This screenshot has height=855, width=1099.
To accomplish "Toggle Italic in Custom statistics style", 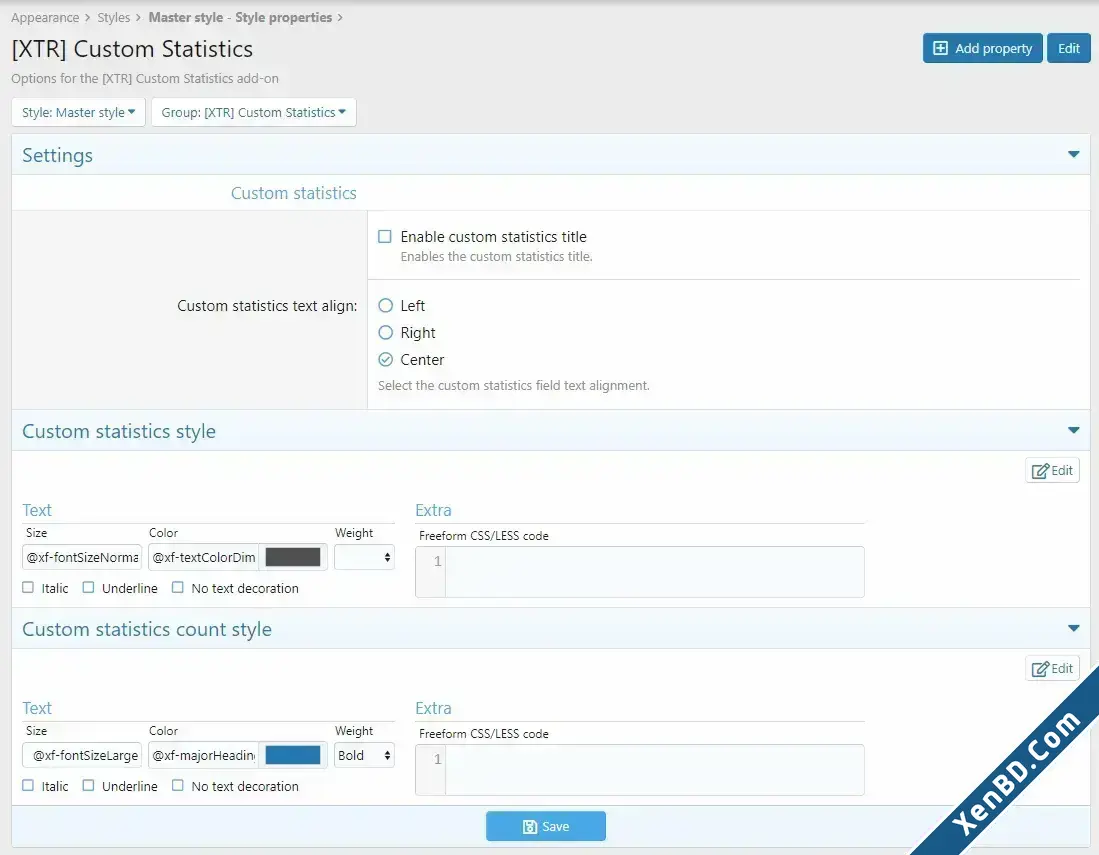I will click(28, 587).
